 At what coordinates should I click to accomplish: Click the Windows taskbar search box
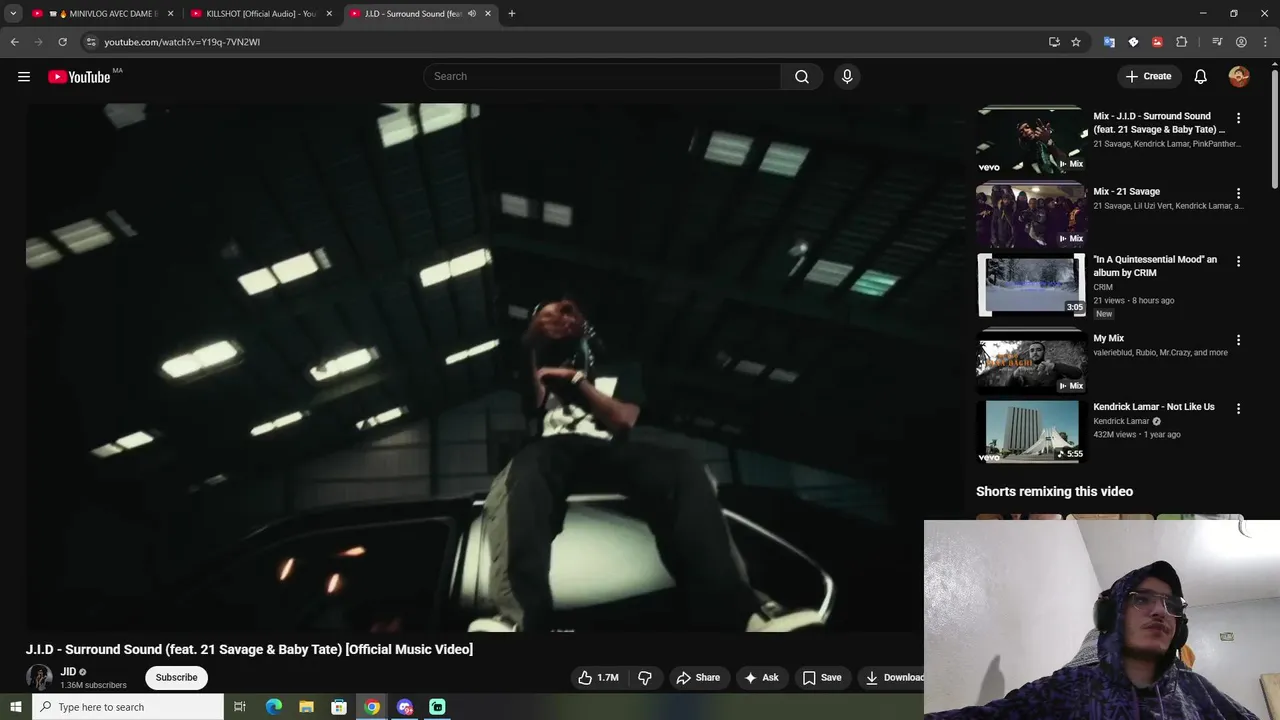click(128, 707)
